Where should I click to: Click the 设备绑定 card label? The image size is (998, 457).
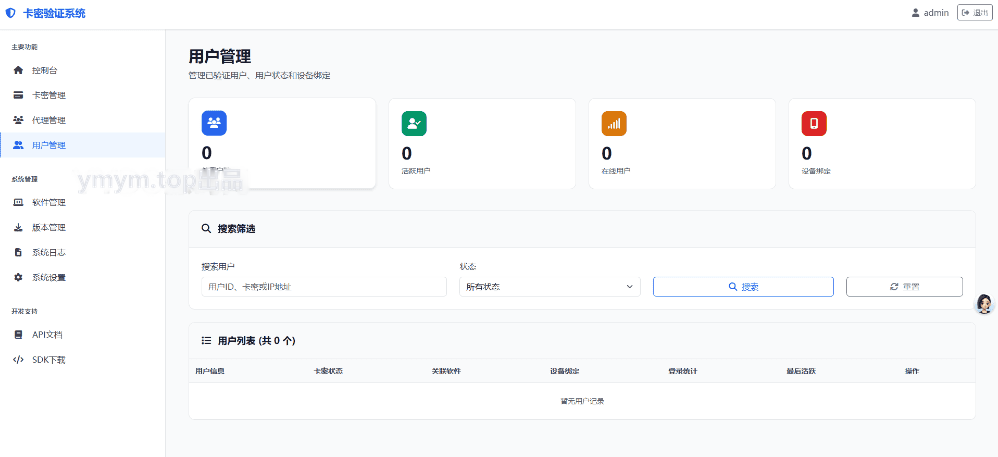click(x=815, y=171)
